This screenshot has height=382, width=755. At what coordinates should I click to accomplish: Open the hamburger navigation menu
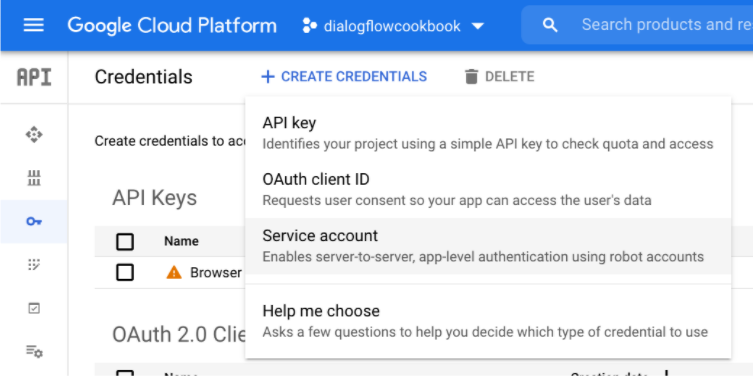click(x=34, y=25)
